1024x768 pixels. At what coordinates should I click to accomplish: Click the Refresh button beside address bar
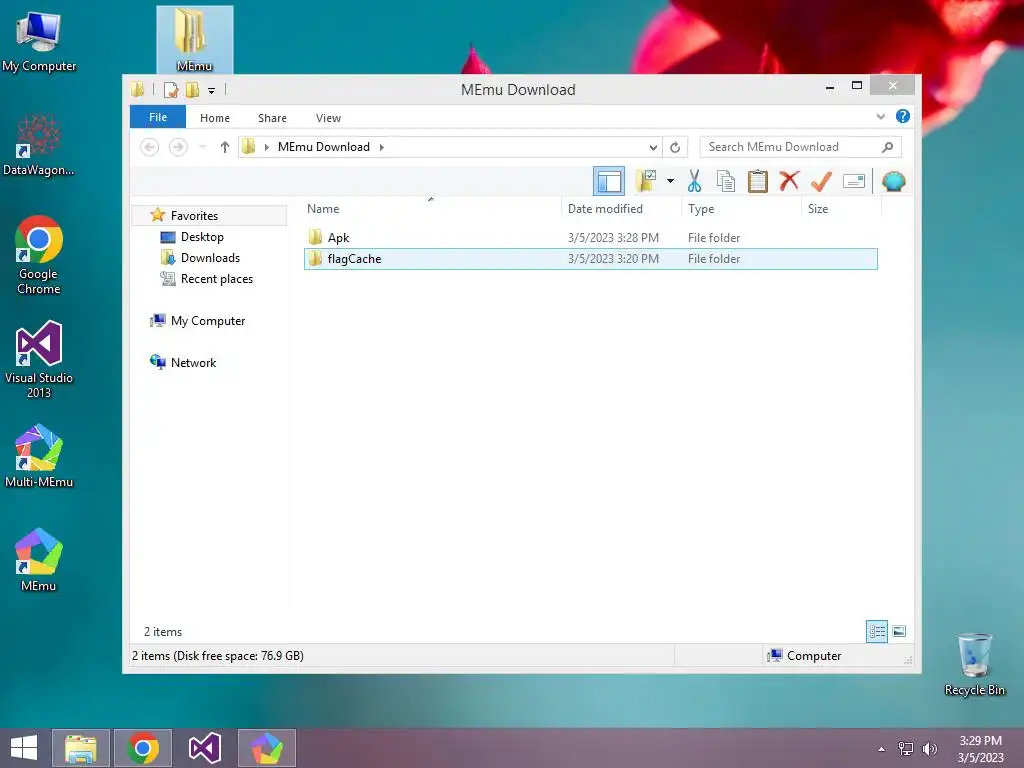pyautogui.click(x=675, y=147)
